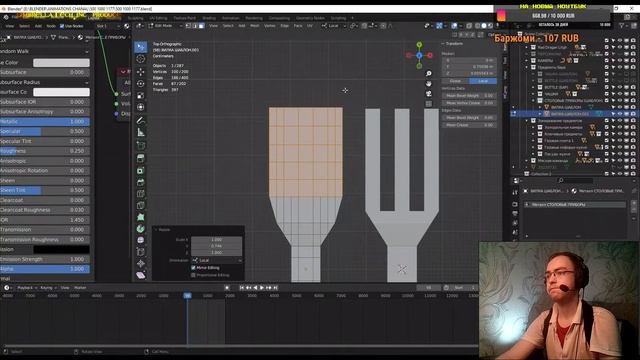Toggle render camera icon for Collection 2

pos(633,174)
